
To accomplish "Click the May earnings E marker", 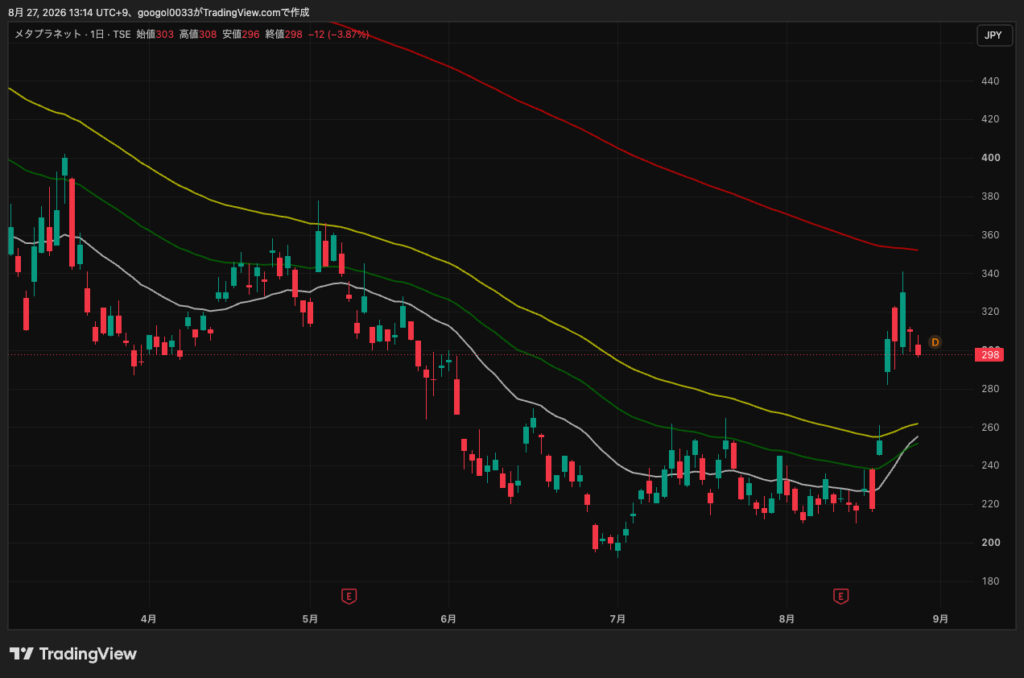I will click(349, 596).
